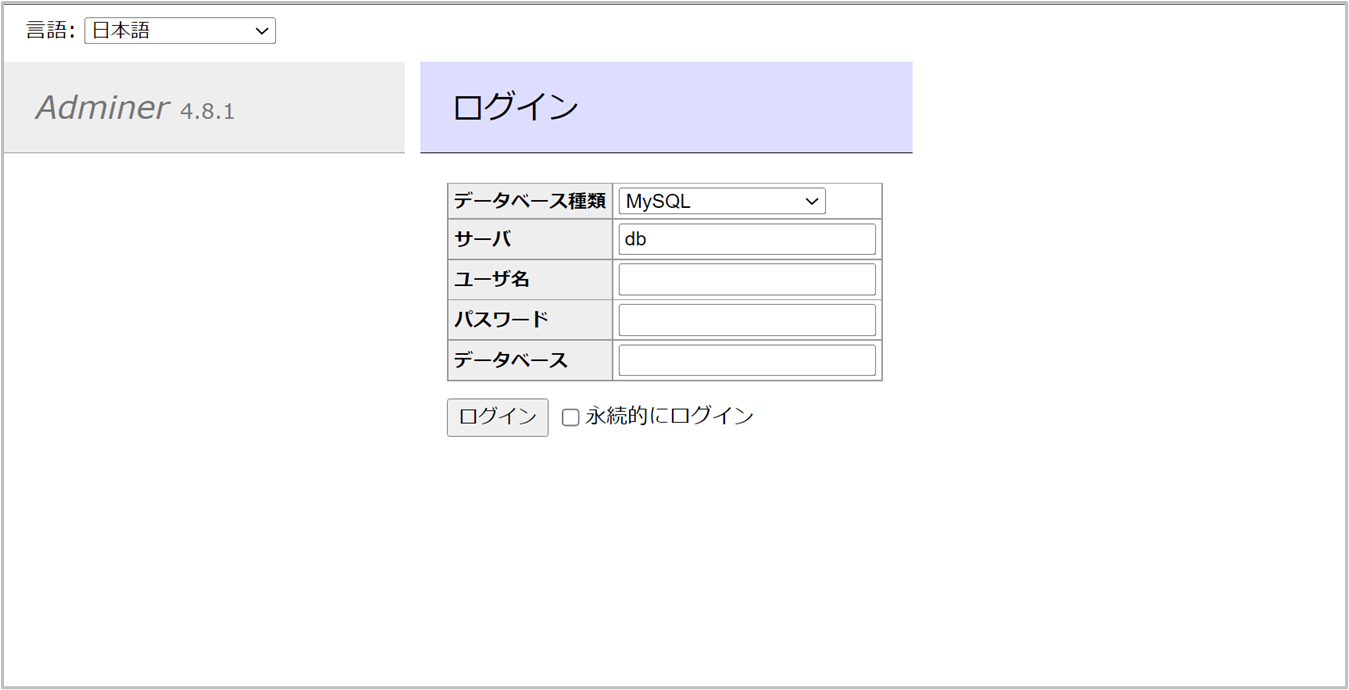Click the サーバ field containing db
Viewport: 1349px width, 690px height.
[746, 240]
